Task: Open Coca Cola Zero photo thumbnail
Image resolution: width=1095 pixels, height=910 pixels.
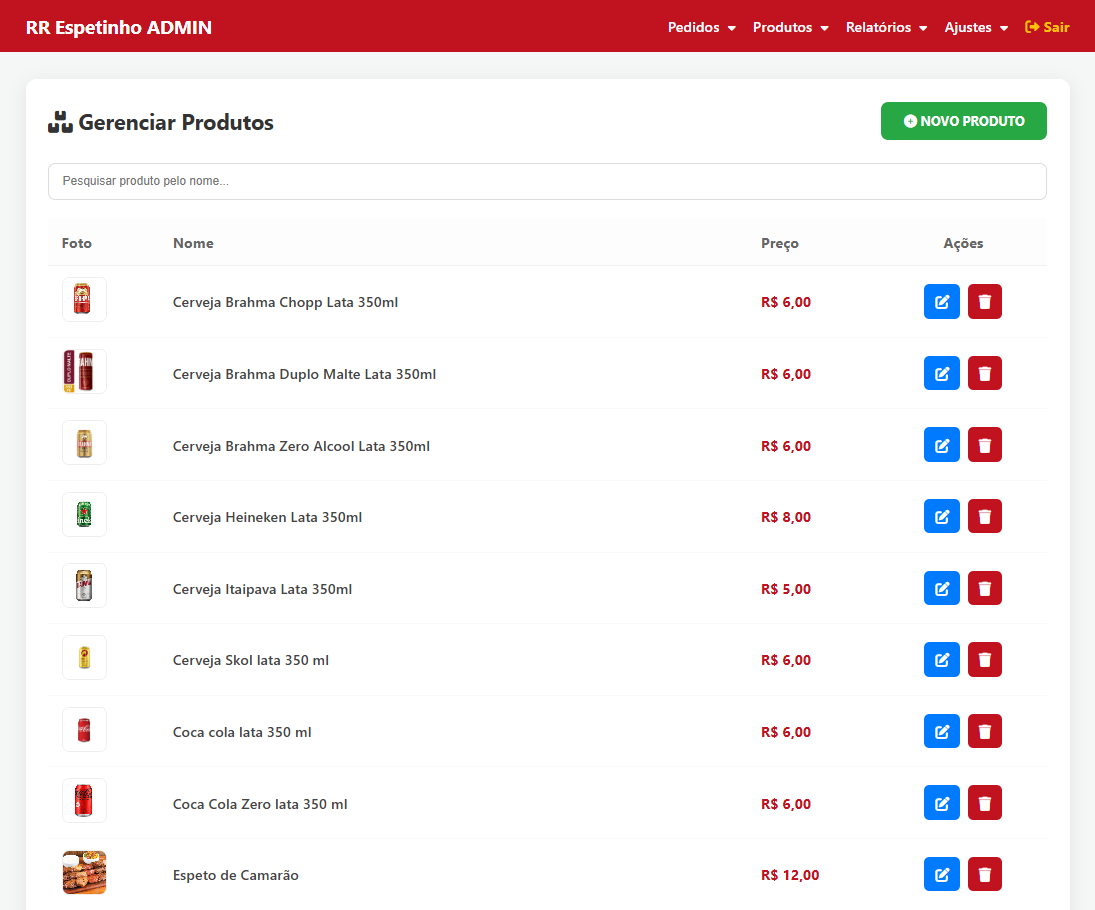Action: click(x=84, y=801)
